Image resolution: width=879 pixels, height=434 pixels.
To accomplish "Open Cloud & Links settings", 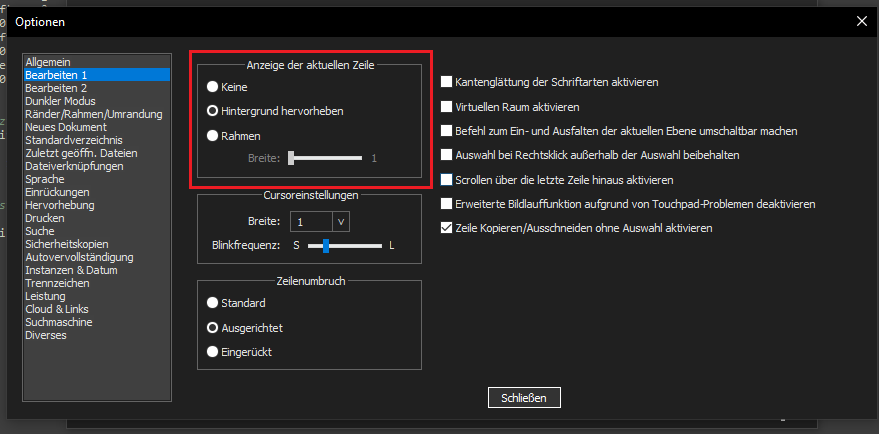I will pyautogui.click(x=97, y=310).
